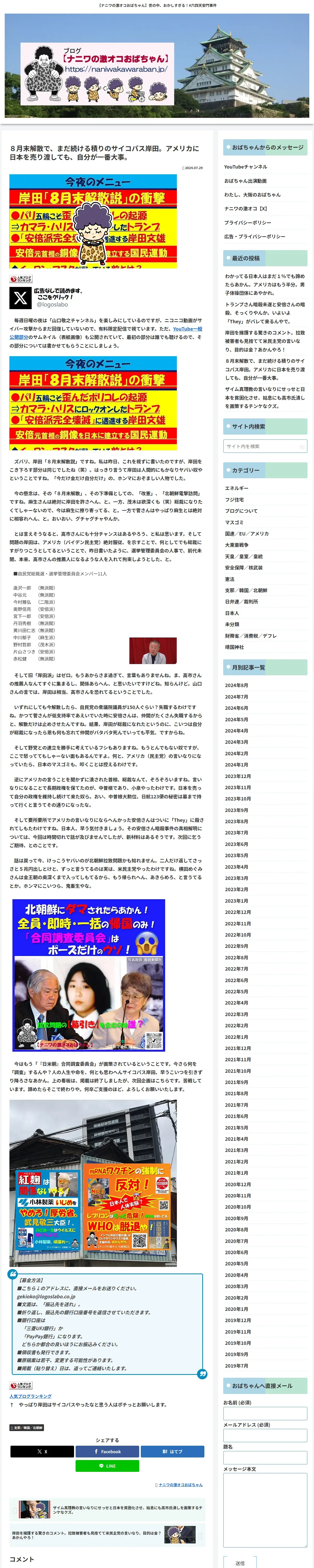
Task: Open the マスコミ category
Action: pyautogui.click(x=234, y=522)
